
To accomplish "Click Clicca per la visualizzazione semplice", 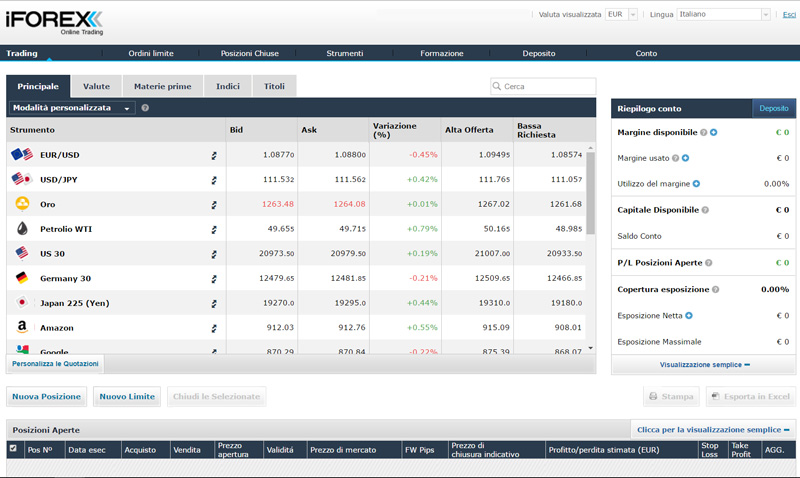I will [x=713, y=430].
